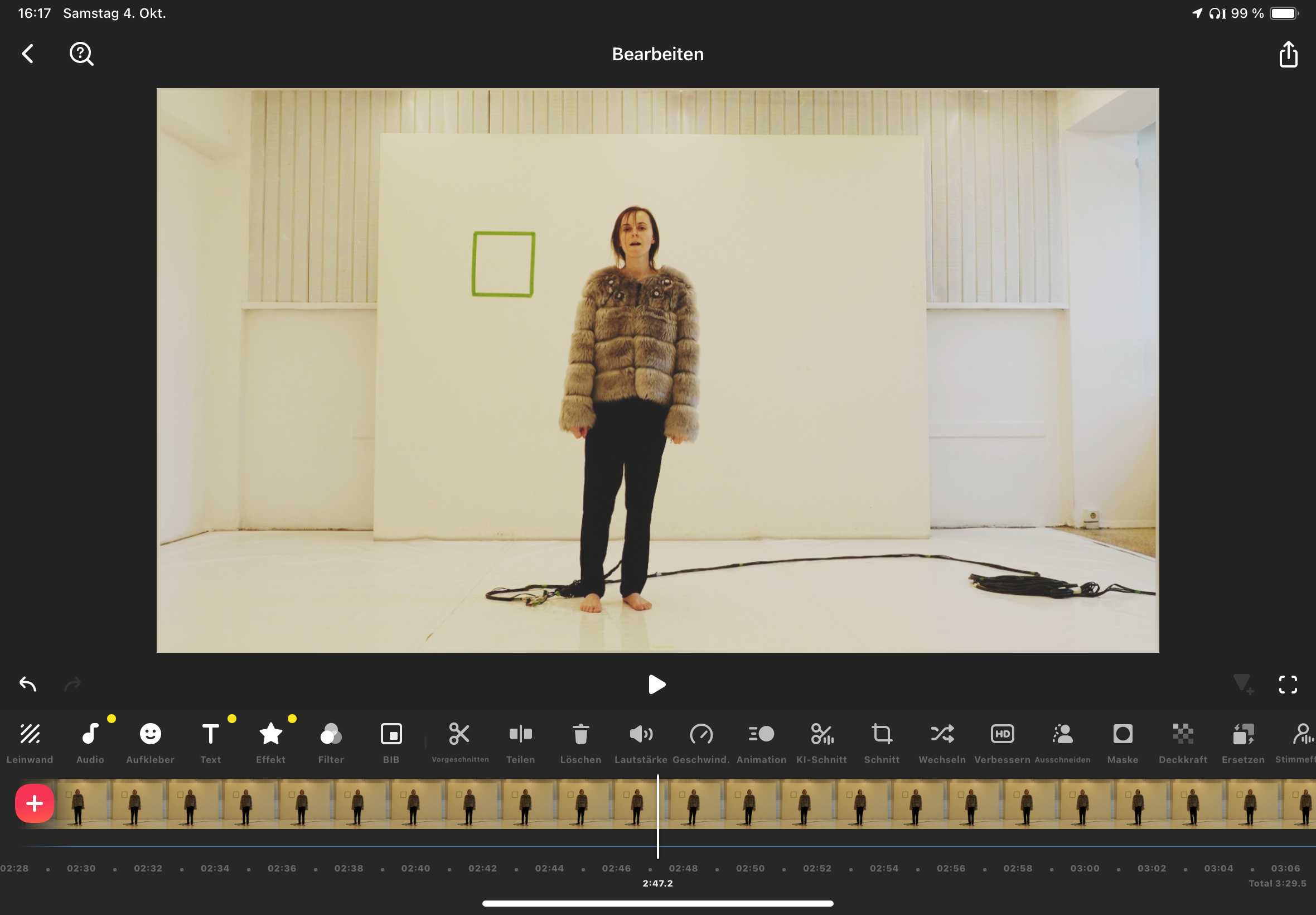Open the Animation tool
Image resolution: width=1316 pixels, height=915 pixels.
pyautogui.click(x=761, y=743)
